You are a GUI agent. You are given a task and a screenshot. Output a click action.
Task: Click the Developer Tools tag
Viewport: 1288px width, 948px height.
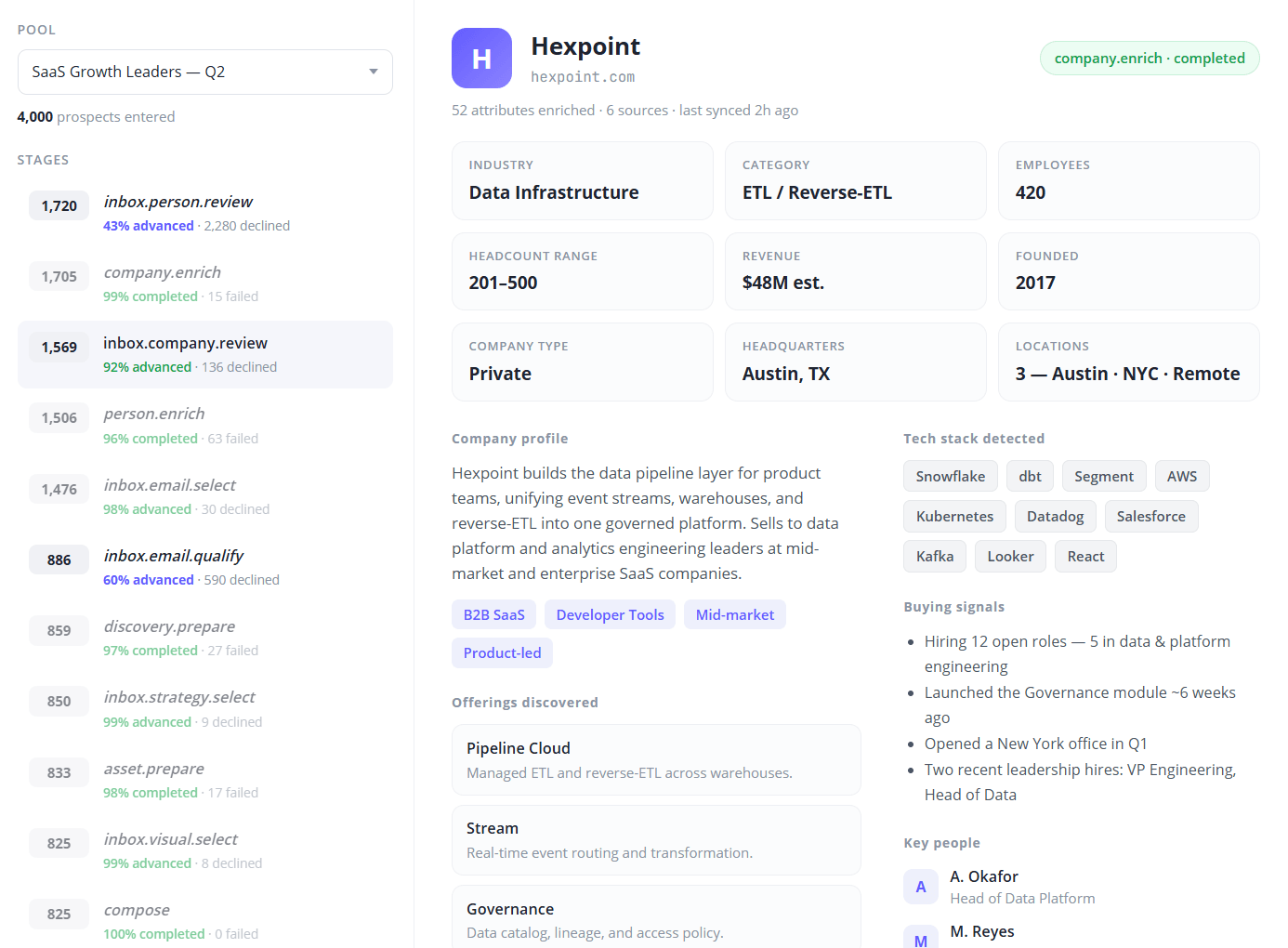click(610, 614)
